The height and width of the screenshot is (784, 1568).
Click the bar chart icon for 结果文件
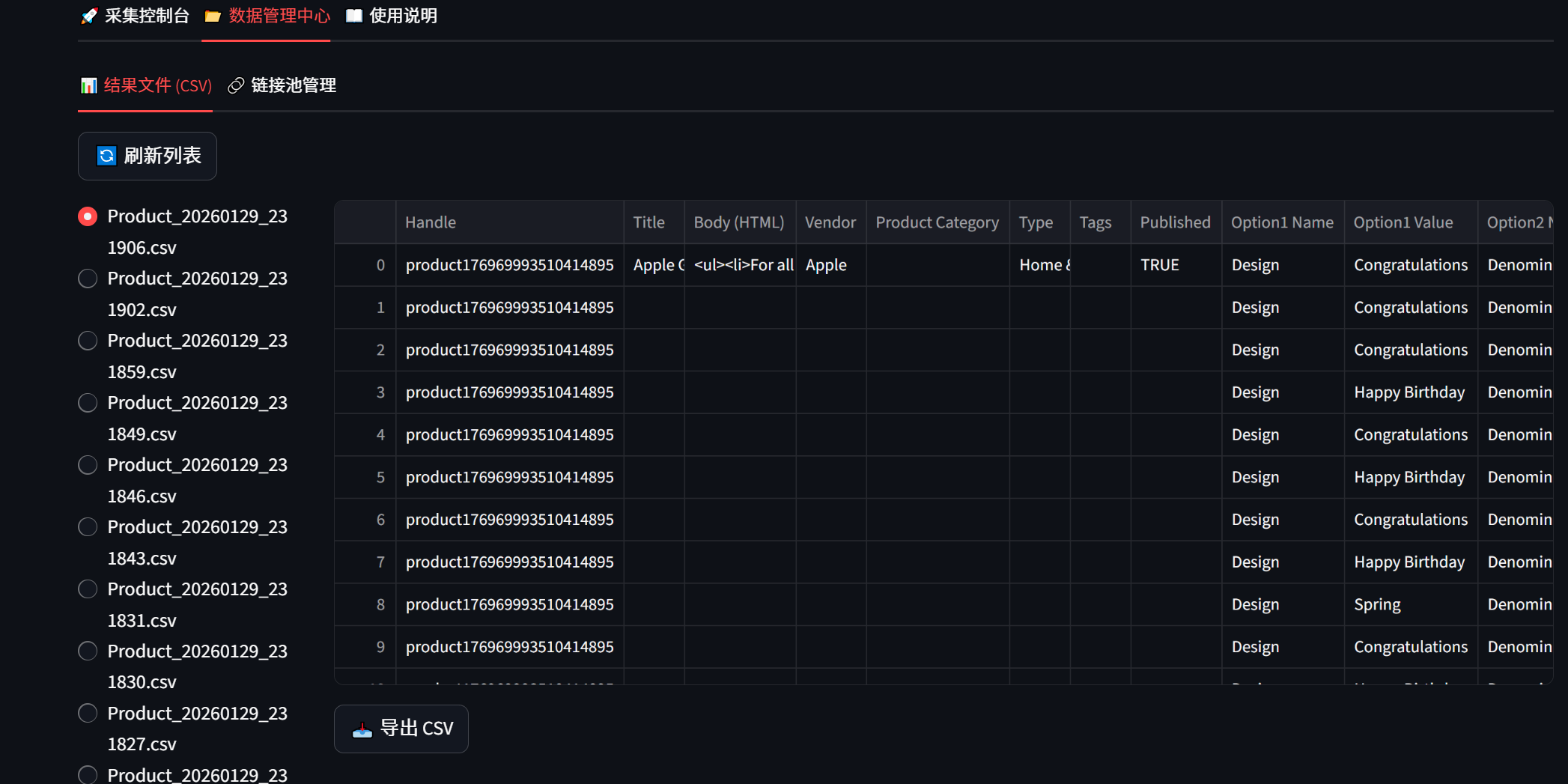[x=89, y=85]
